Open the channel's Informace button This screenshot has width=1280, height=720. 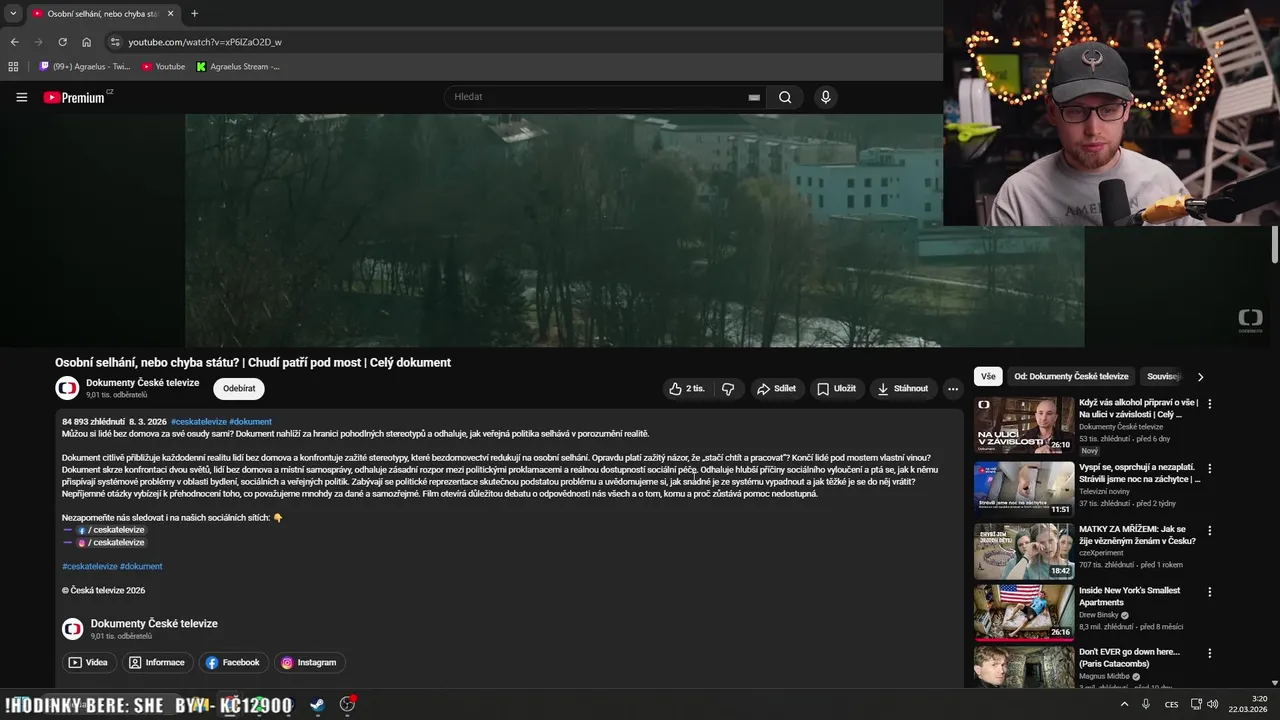point(156,662)
